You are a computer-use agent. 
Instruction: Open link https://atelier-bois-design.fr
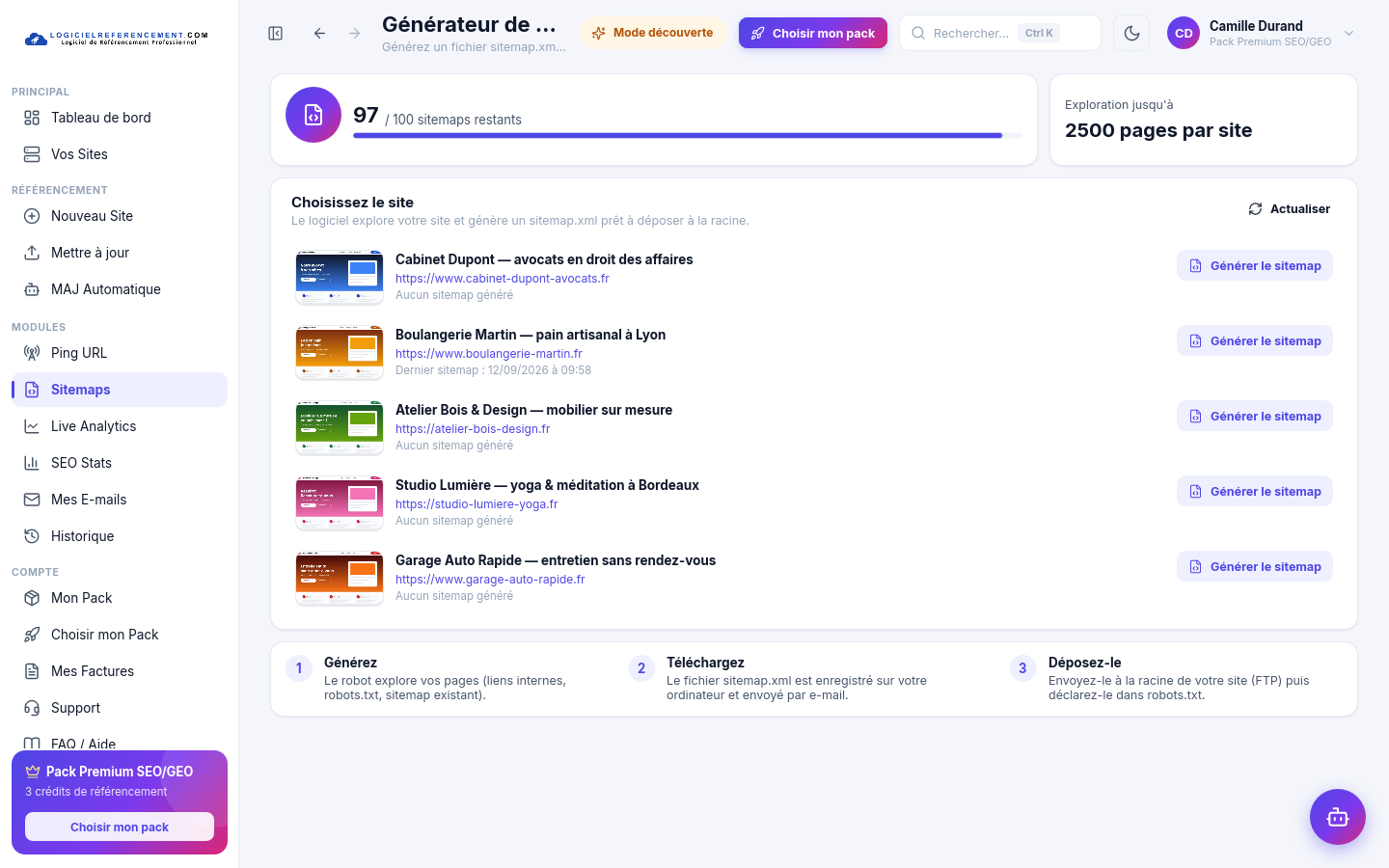473,429
